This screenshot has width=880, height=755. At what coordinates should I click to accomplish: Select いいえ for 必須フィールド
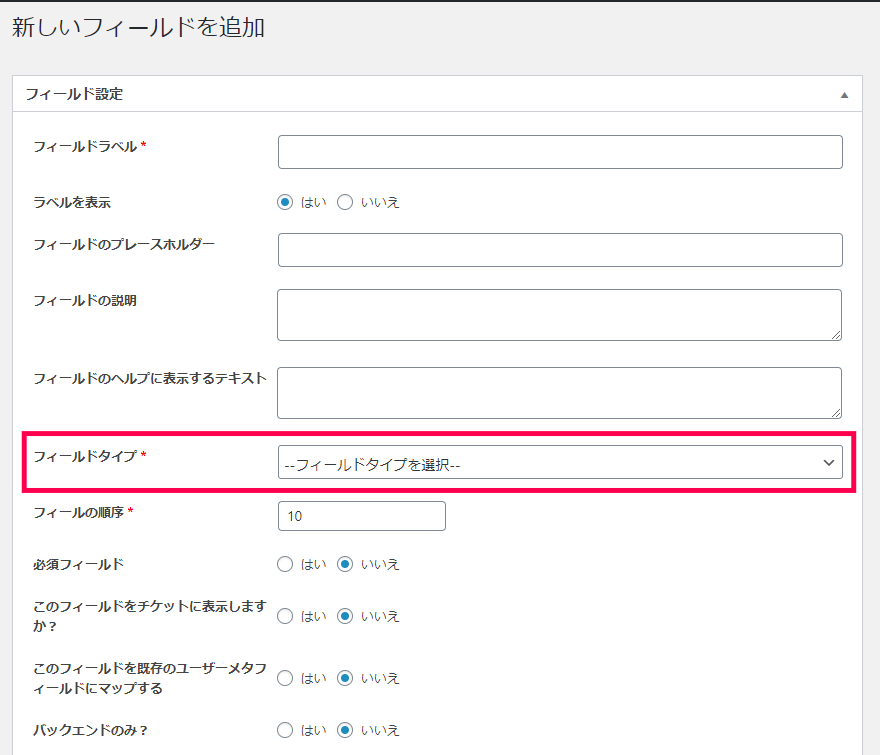coord(345,564)
